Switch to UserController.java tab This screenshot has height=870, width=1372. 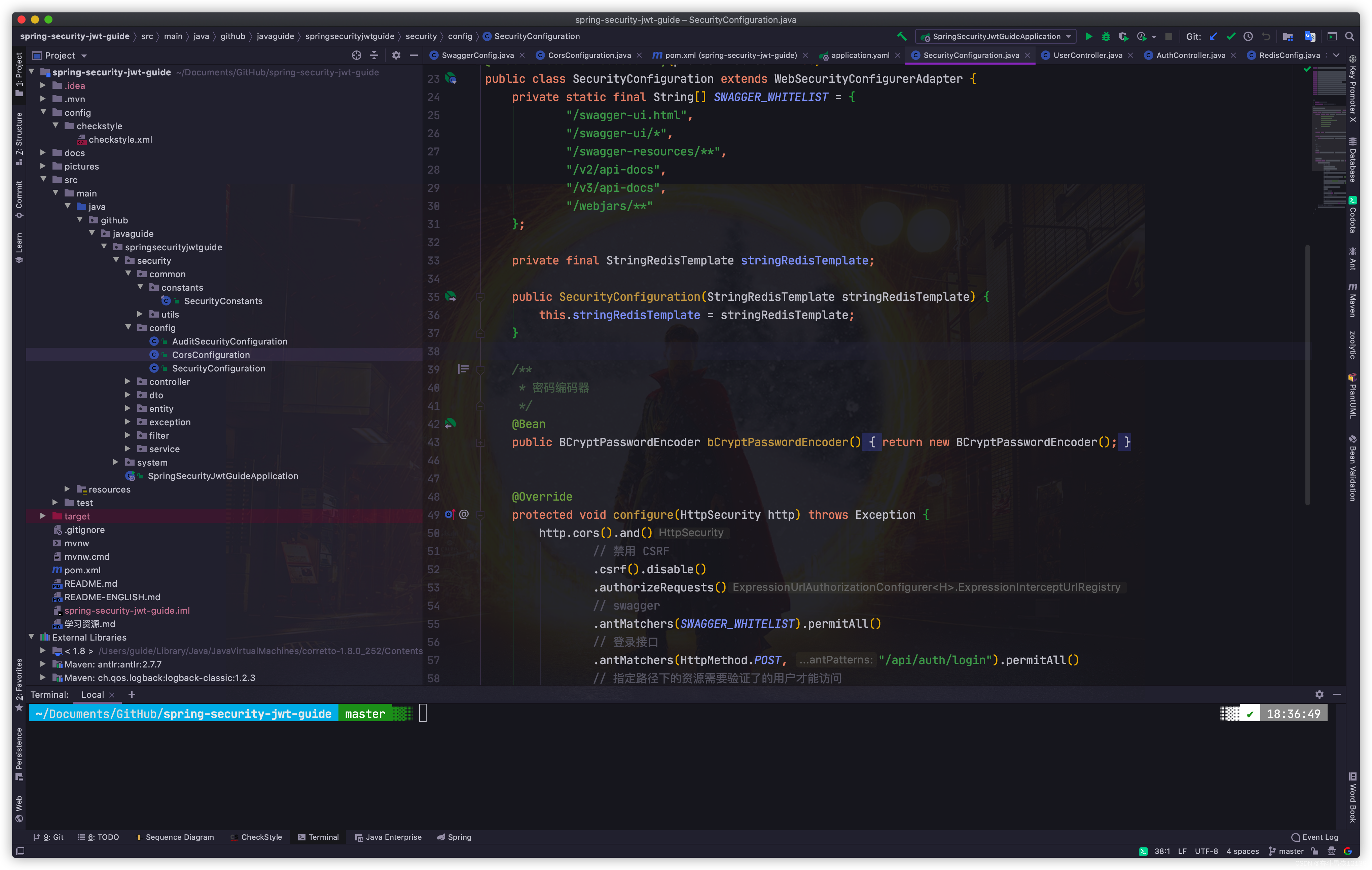coord(1087,55)
